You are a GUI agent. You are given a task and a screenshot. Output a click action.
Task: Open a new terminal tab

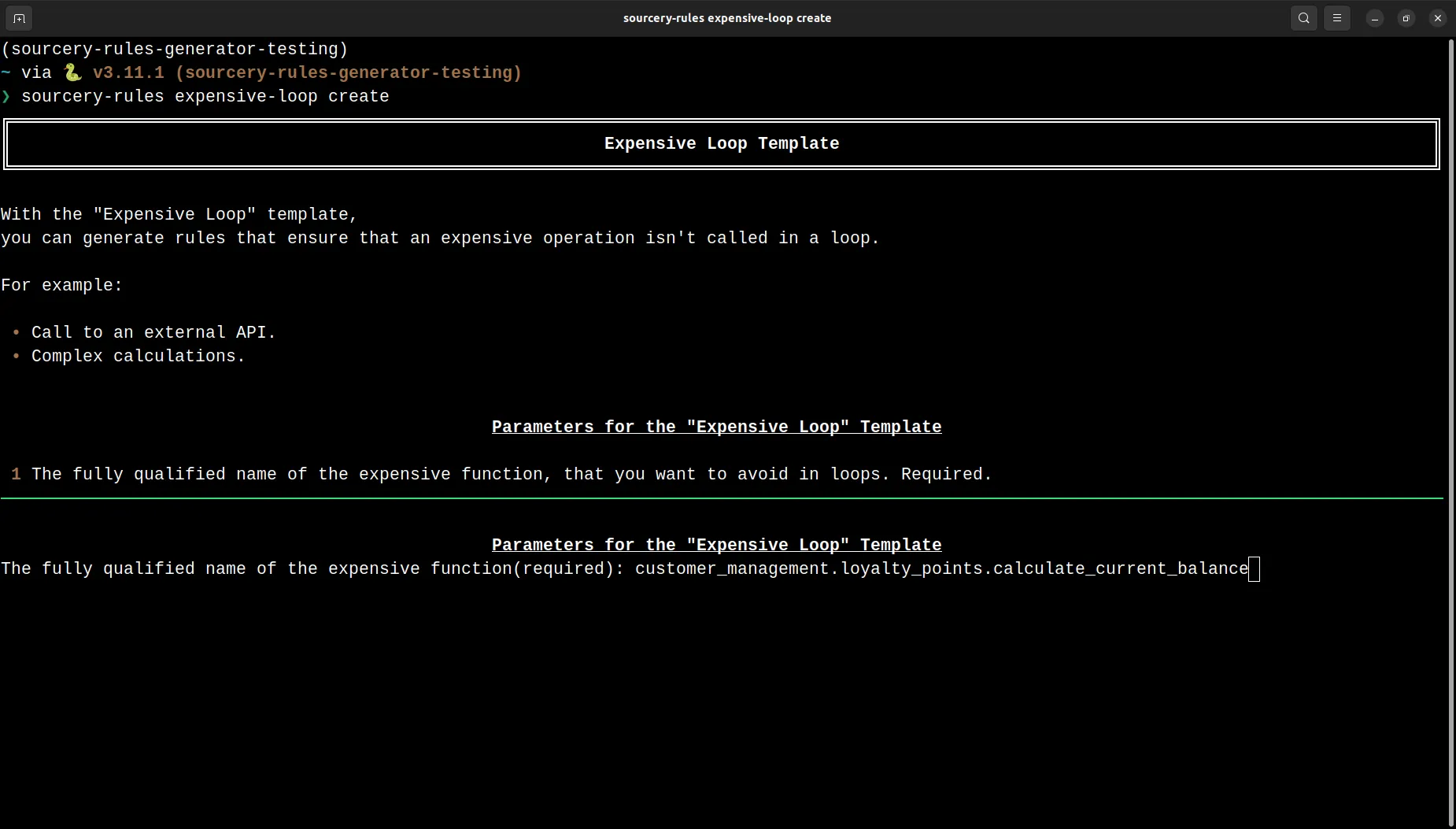click(19, 17)
